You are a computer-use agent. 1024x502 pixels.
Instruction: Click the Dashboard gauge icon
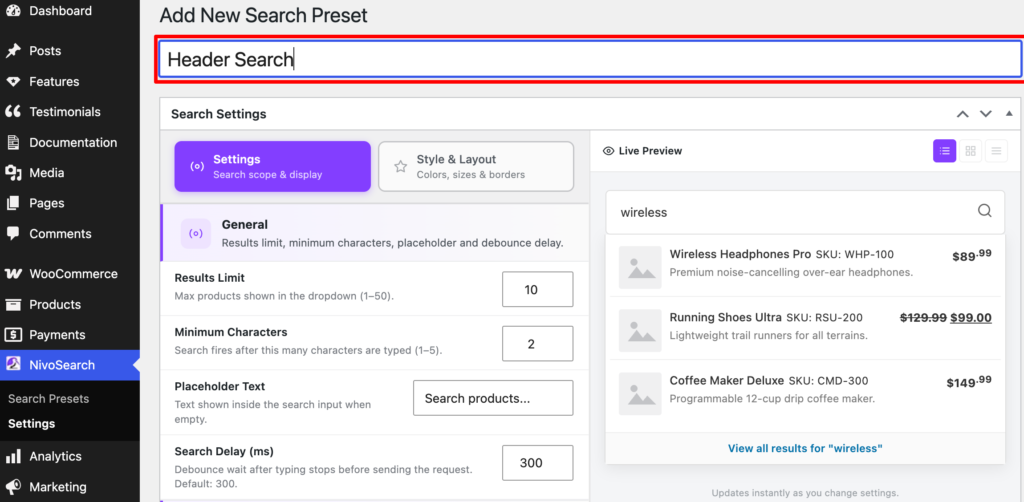(x=13, y=11)
